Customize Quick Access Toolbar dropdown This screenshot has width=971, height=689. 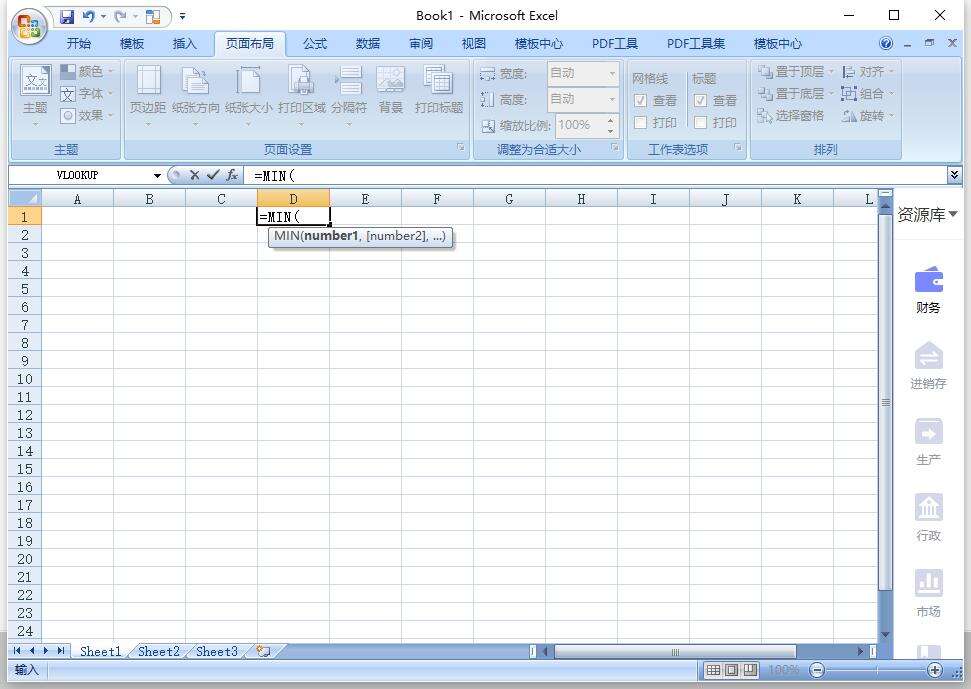tap(183, 17)
